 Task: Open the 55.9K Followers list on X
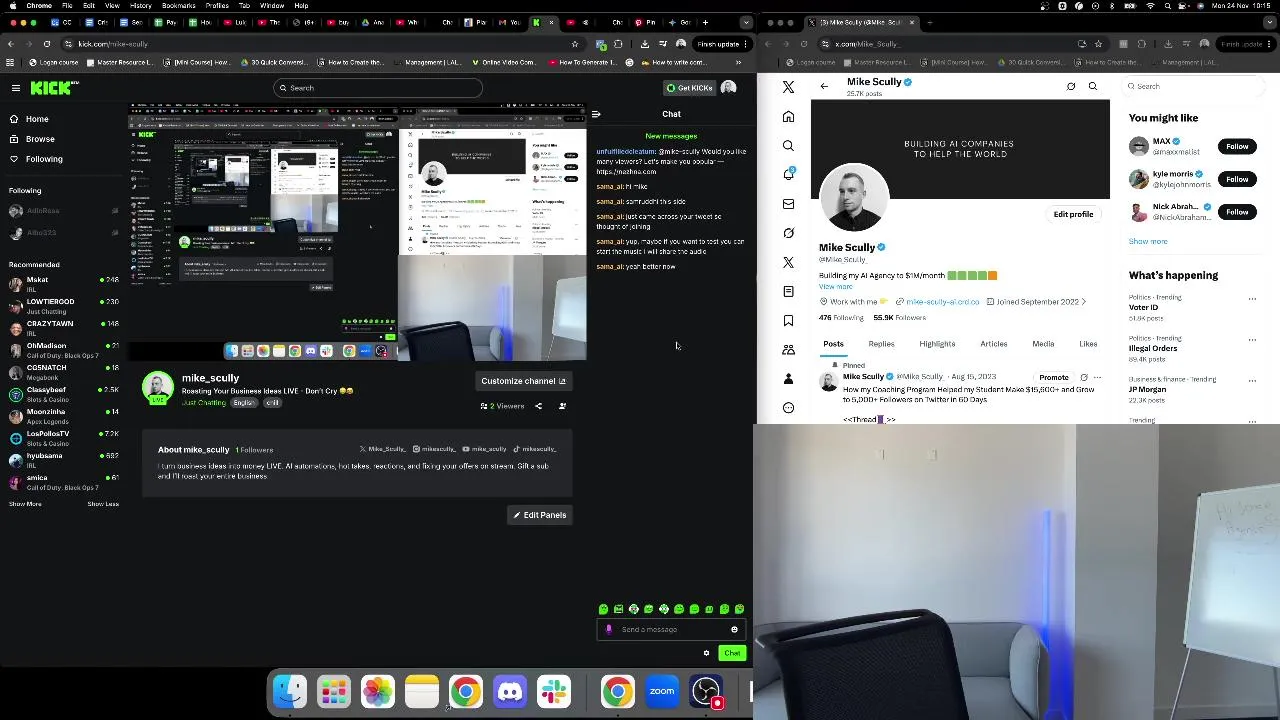(x=899, y=318)
